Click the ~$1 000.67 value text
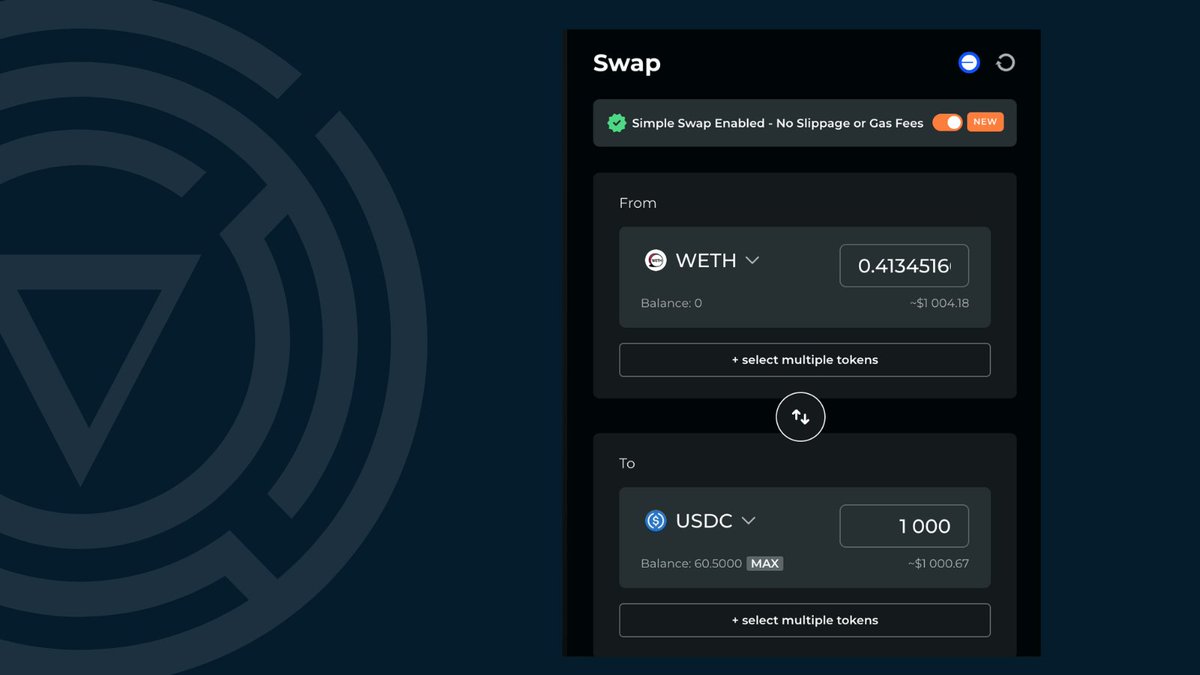The width and height of the screenshot is (1200, 675). [x=939, y=564]
